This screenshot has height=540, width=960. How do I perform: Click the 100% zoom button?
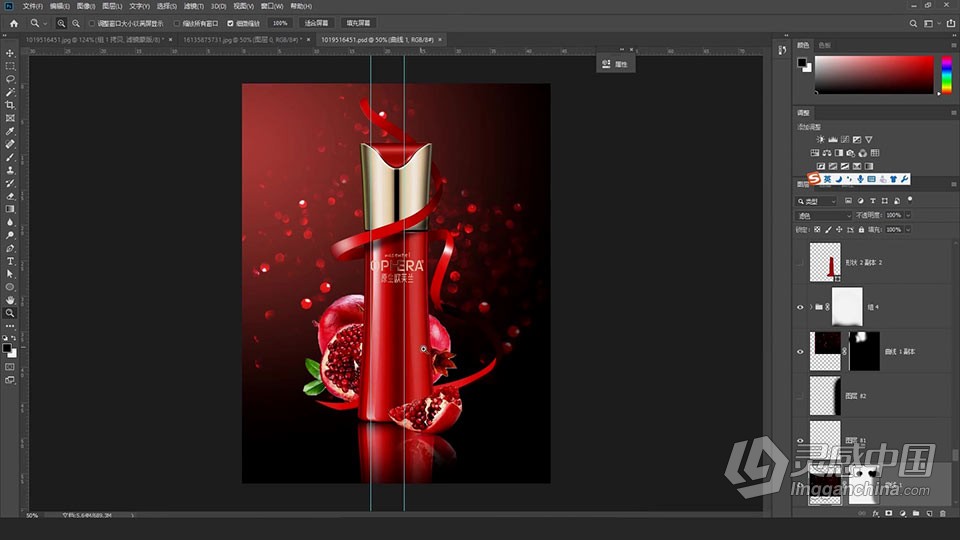tap(280, 23)
